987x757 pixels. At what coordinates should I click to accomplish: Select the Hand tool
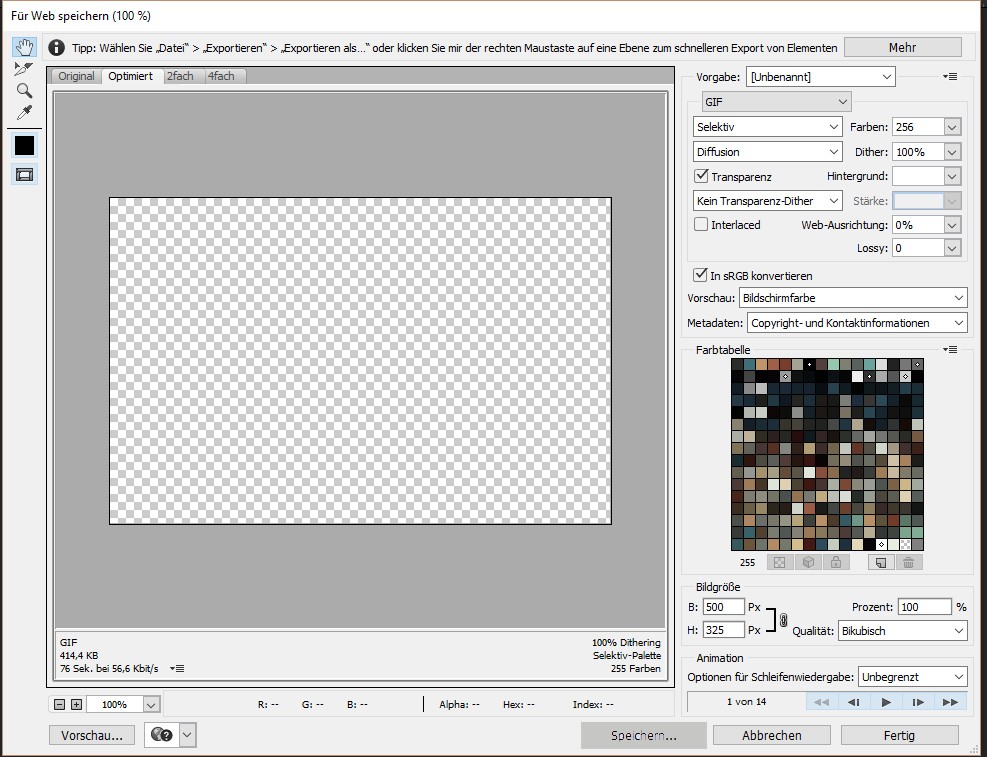[x=24, y=47]
